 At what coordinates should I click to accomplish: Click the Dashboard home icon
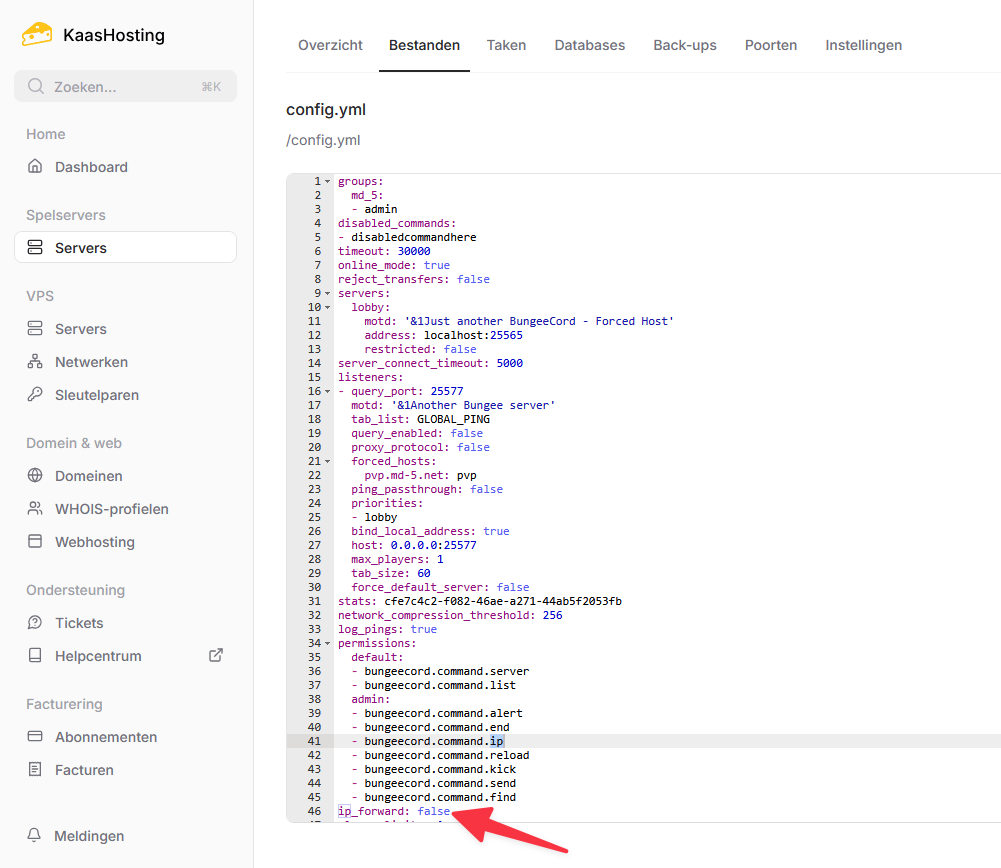pos(36,167)
